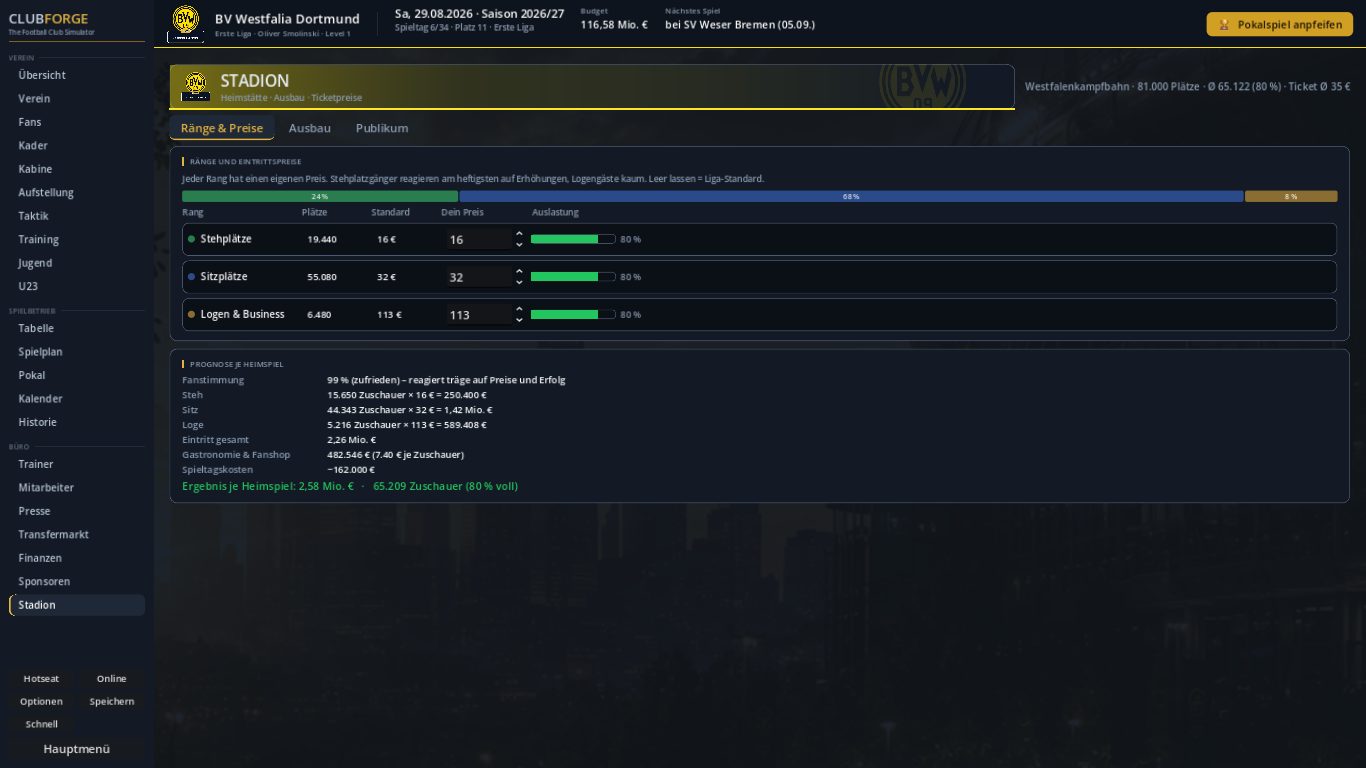Click the Stehplätze price input field
The height and width of the screenshot is (768, 1366).
pyautogui.click(x=479, y=239)
